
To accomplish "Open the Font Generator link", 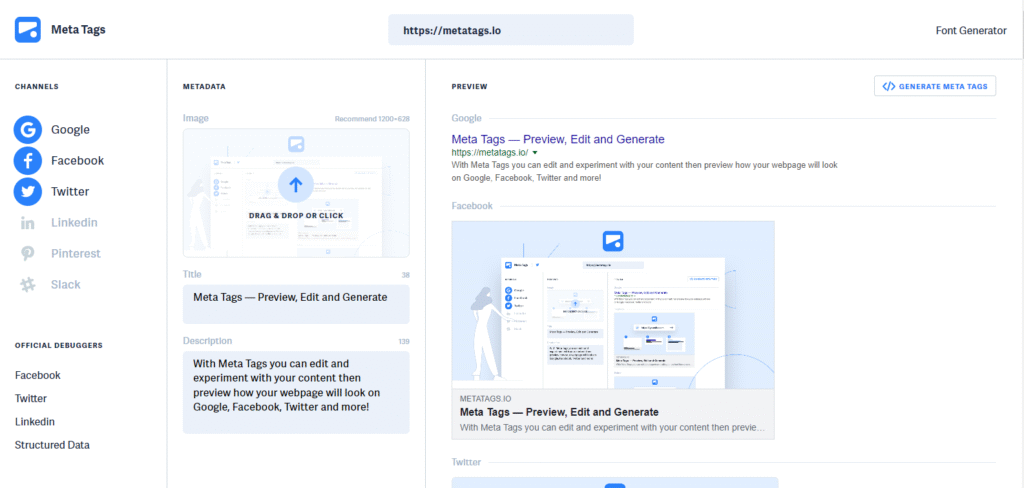I will tap(971, 30).
